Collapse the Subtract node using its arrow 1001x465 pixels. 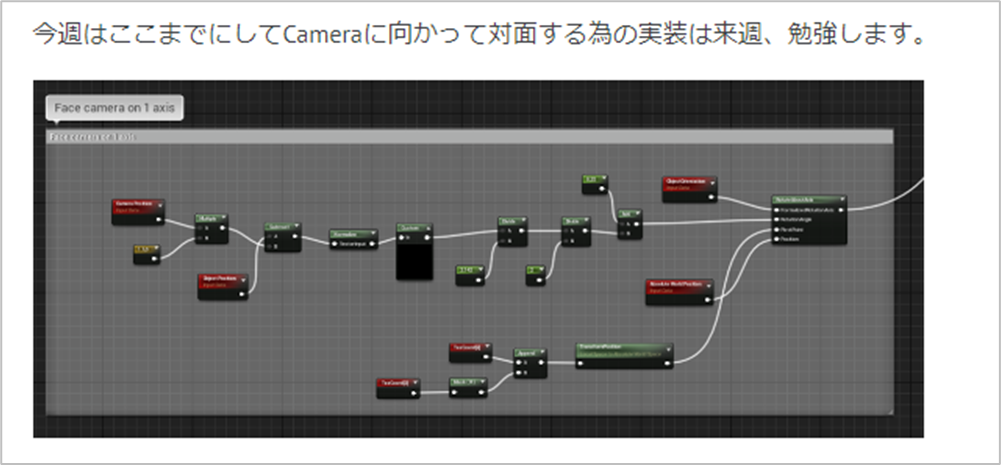[x=296, y=227]
